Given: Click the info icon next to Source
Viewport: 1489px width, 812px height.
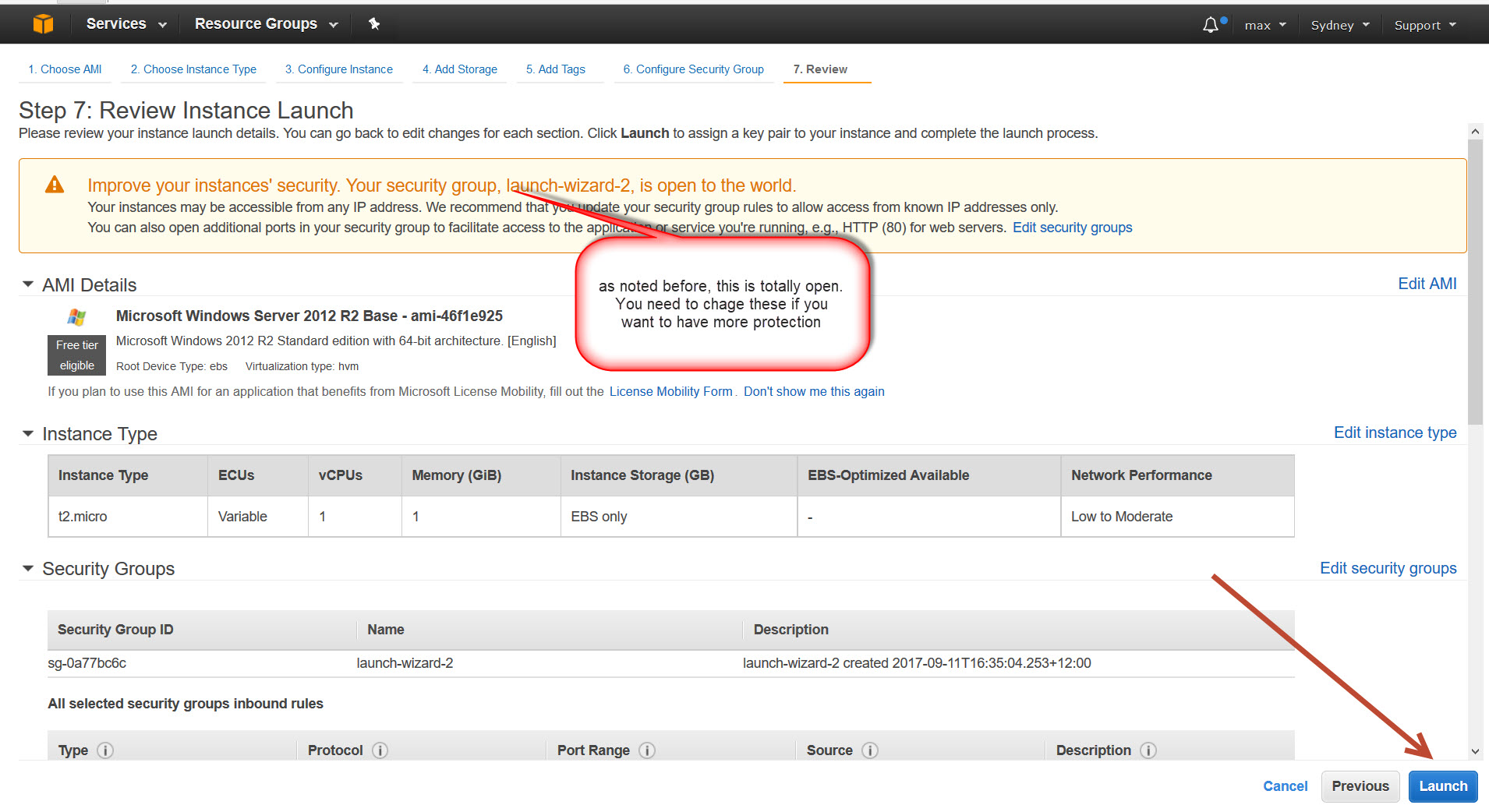Looking at the screenshot, I should (x=870, y=750).
